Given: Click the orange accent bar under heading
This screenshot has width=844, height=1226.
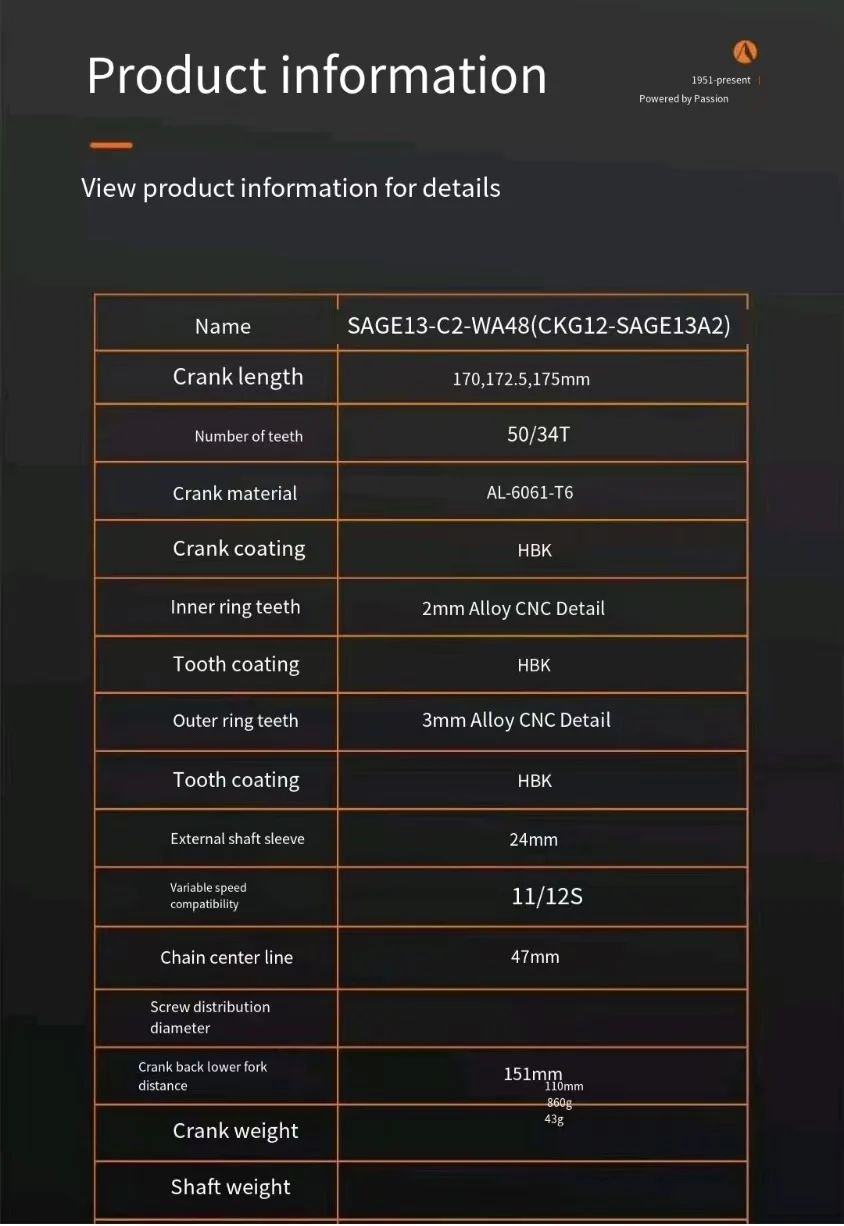Looking at the screenshot, I should (111, 145).
